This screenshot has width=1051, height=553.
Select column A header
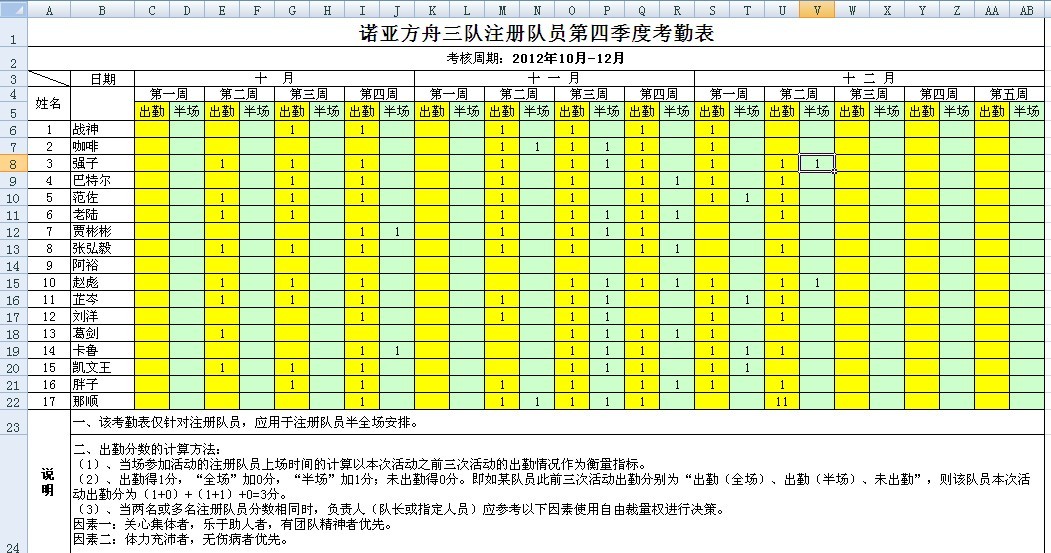click(x=49, y=10)
